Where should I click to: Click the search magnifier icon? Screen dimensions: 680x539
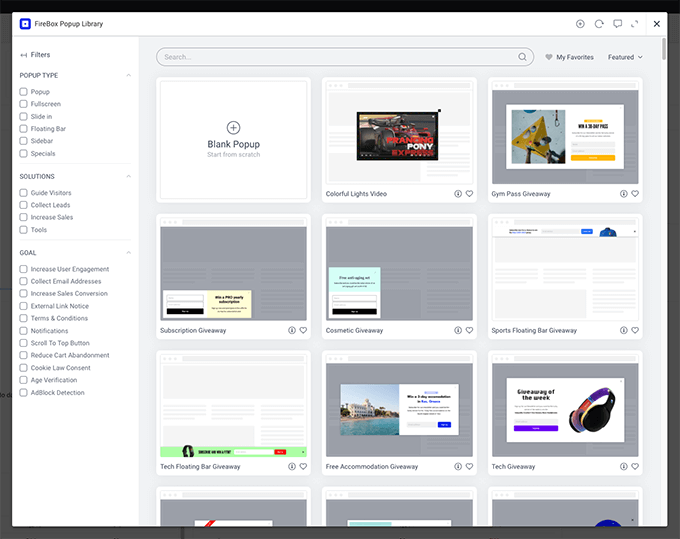click(x=522, y=57)
